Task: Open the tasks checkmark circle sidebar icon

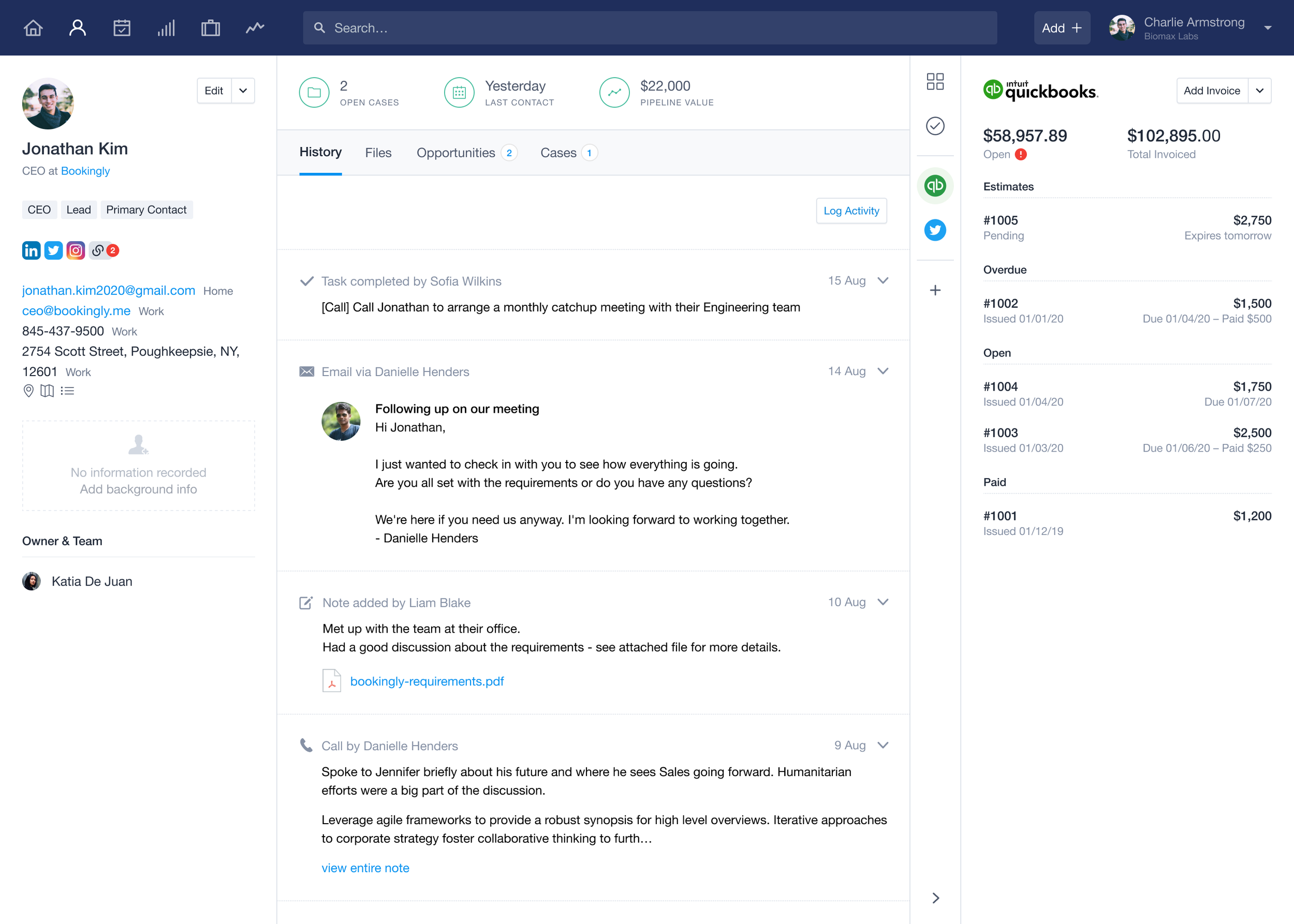Action: [935, 126]
